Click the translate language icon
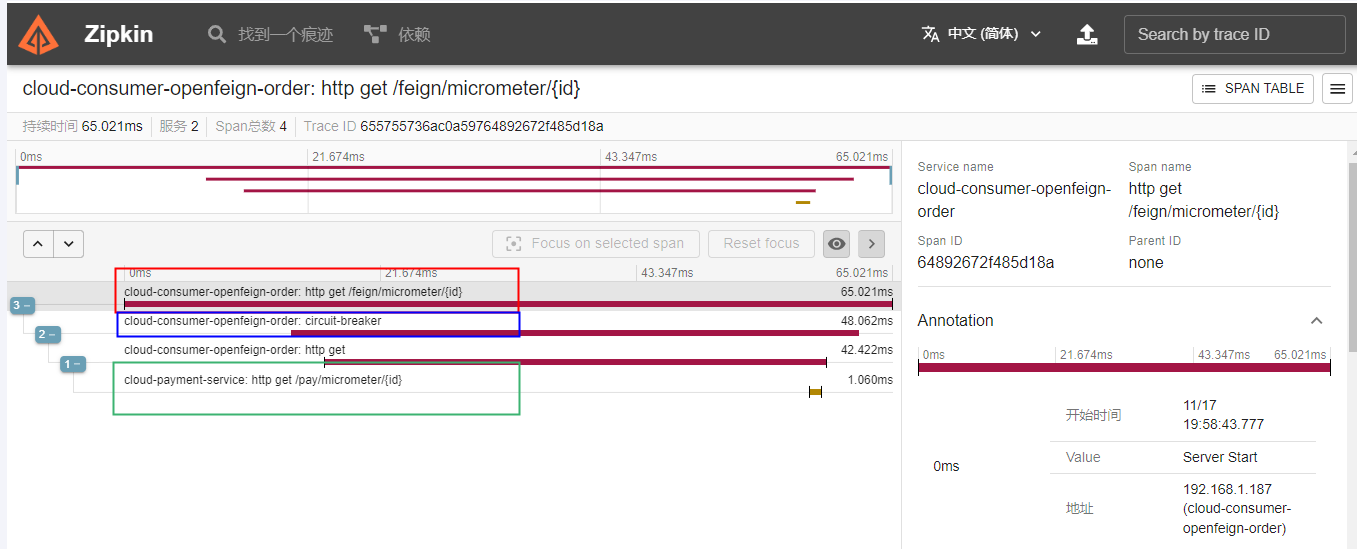1357x549 pixels. coord(930,34)
